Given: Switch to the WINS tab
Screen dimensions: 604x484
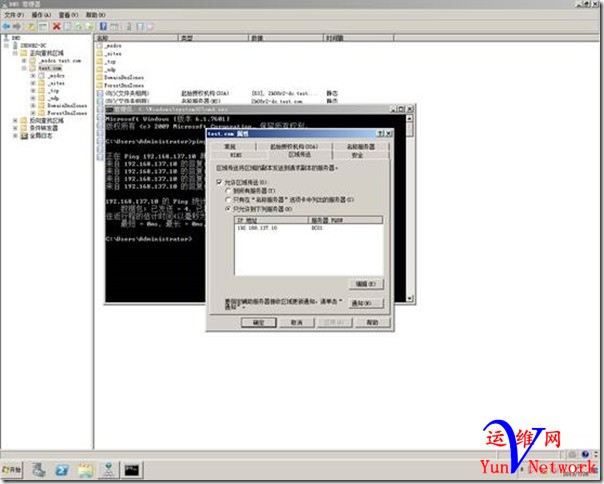Looking at the screenshot, I should (236, 155).
